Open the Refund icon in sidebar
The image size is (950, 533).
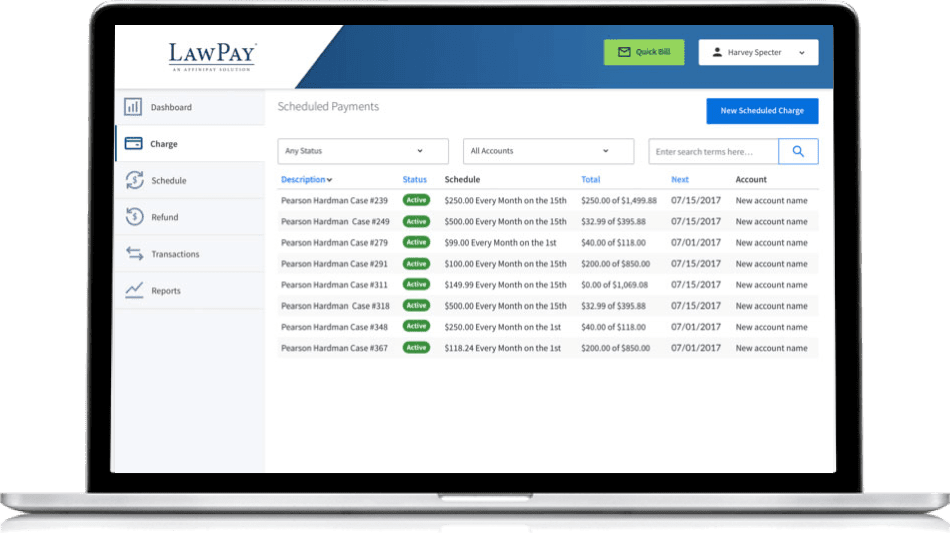point(135,217)
